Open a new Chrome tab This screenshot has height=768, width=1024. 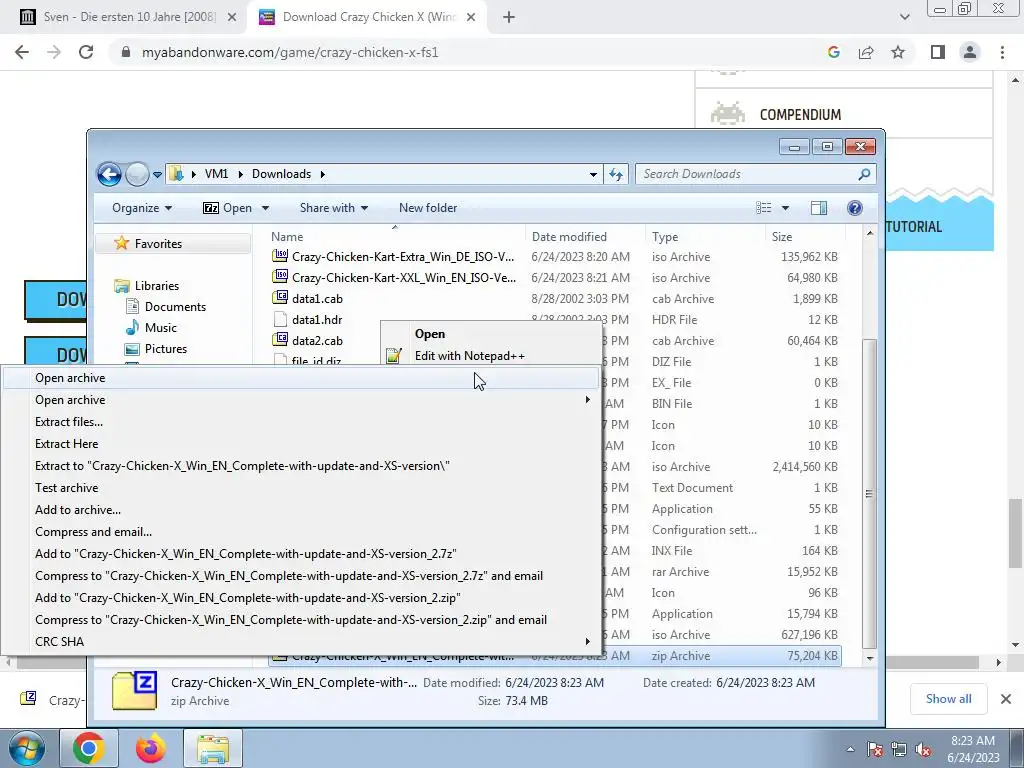click(x=509, y=17)
